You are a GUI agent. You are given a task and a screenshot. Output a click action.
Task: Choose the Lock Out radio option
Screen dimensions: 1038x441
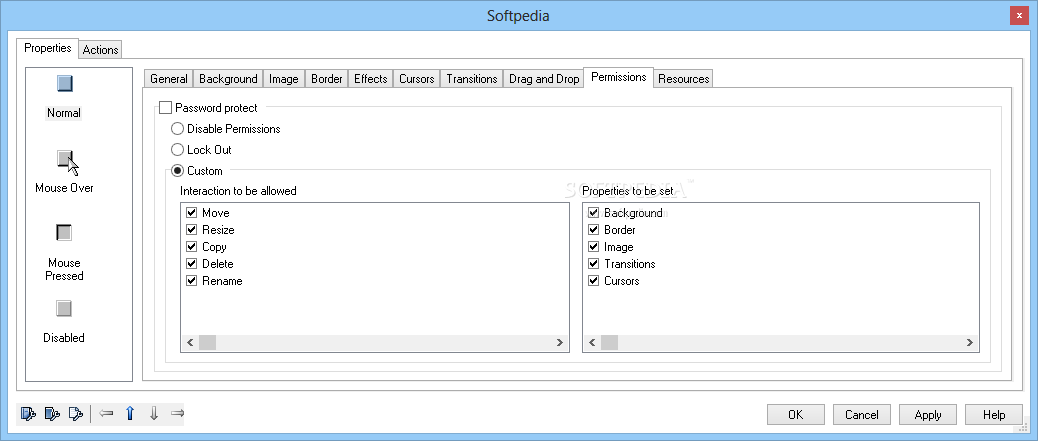177,150
